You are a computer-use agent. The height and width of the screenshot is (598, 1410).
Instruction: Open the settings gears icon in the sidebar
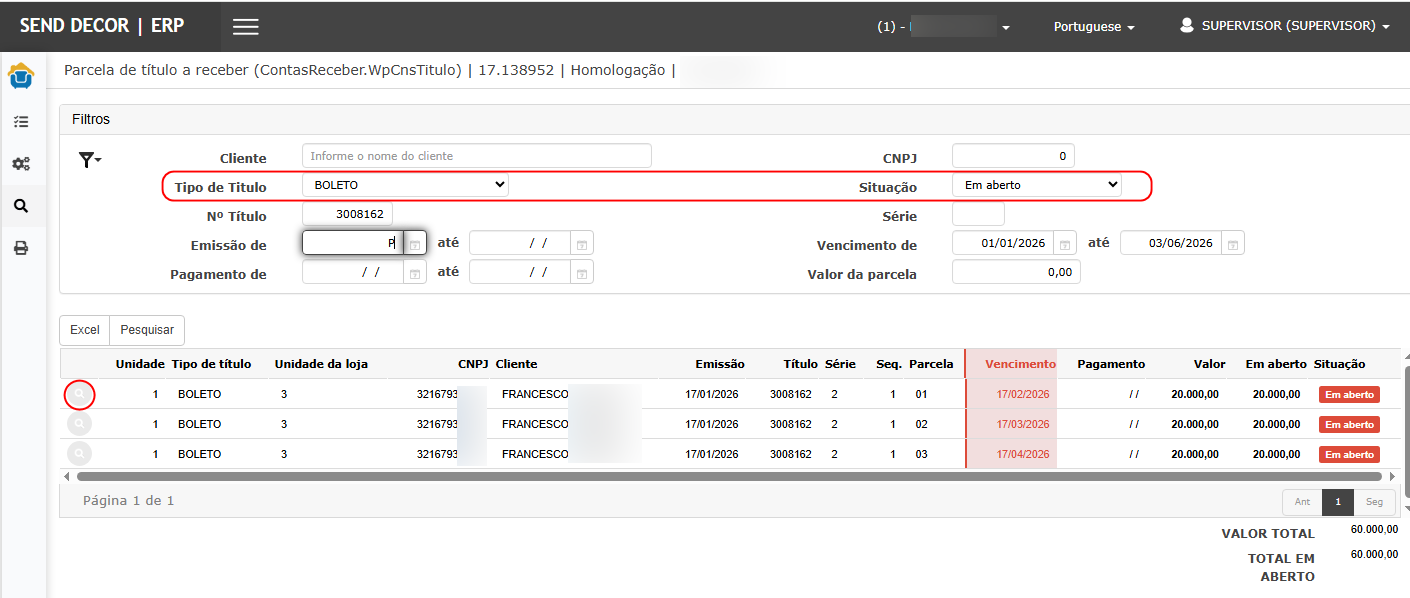[21, 164]
